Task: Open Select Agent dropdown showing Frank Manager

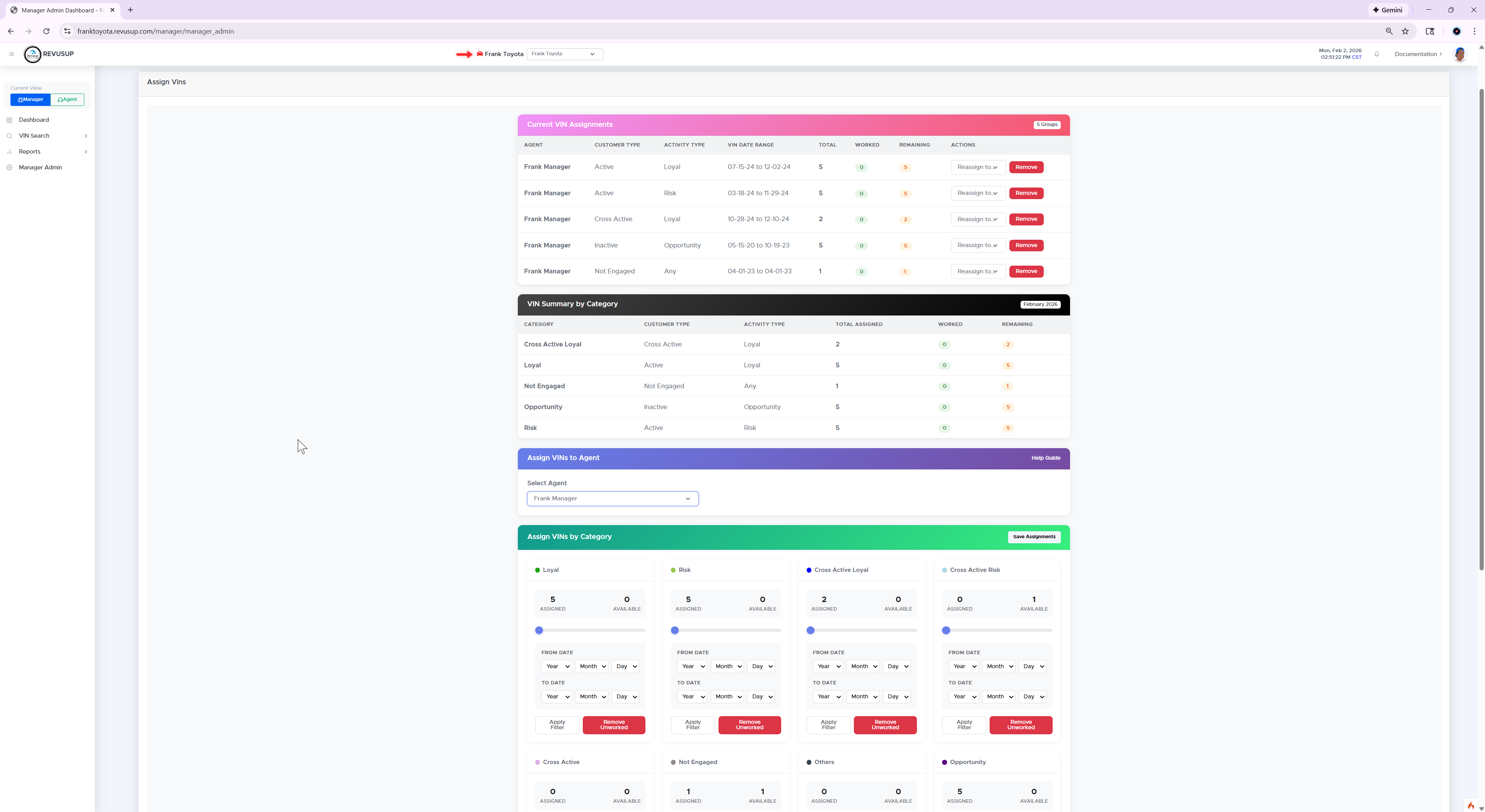Action: tap(612, 498)
